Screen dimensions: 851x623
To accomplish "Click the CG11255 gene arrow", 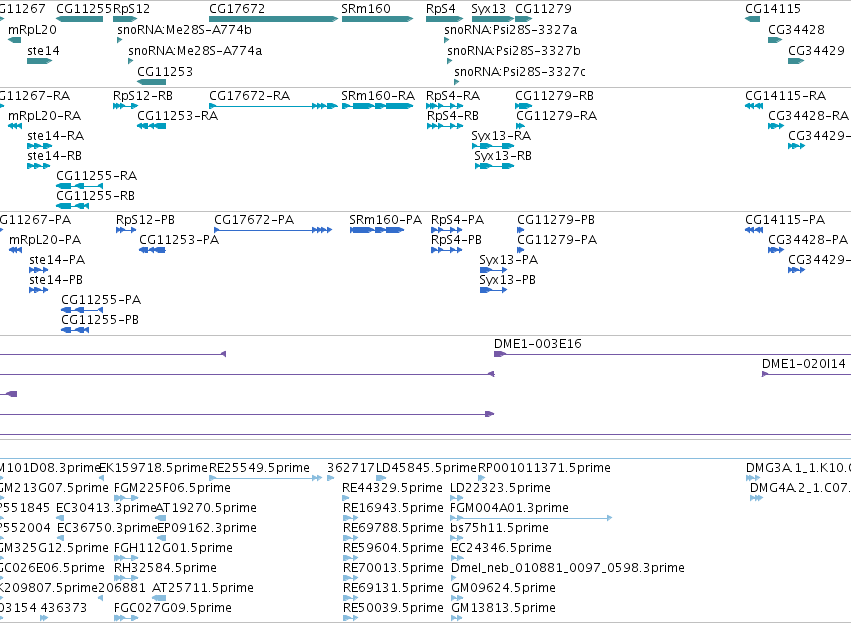I will 79,19.
